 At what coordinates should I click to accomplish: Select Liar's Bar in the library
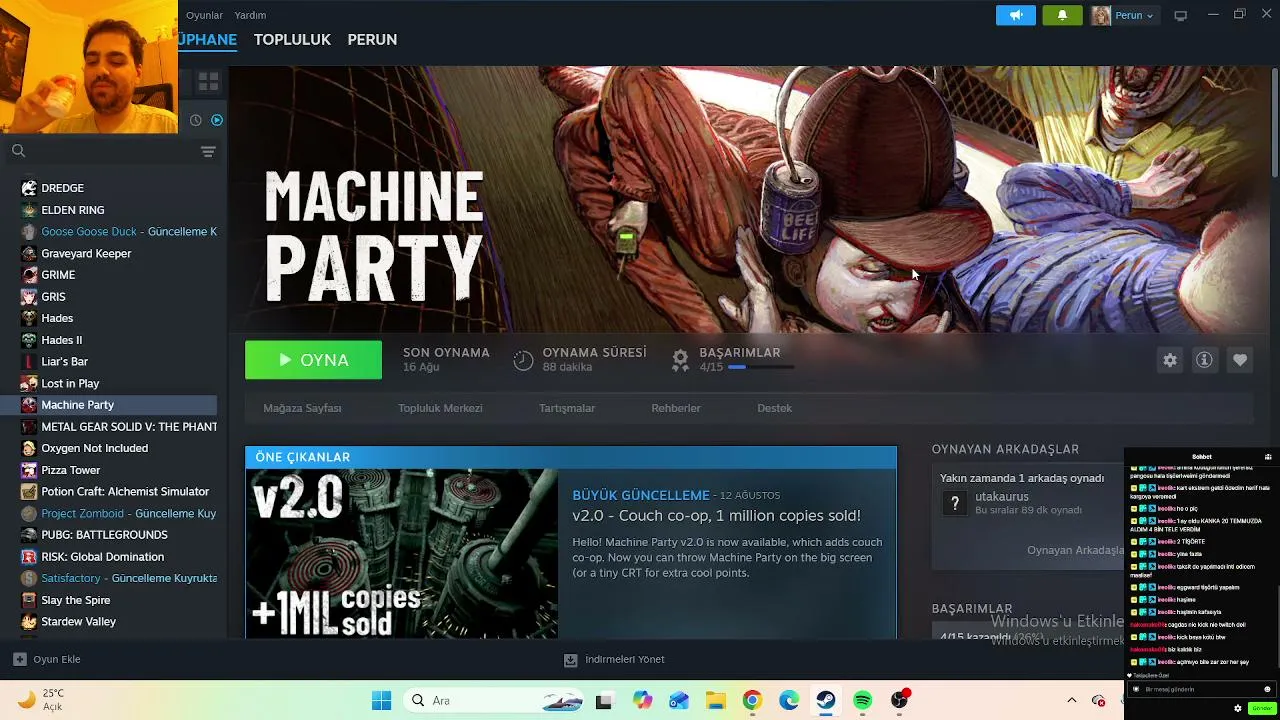[x=65, y=362]
